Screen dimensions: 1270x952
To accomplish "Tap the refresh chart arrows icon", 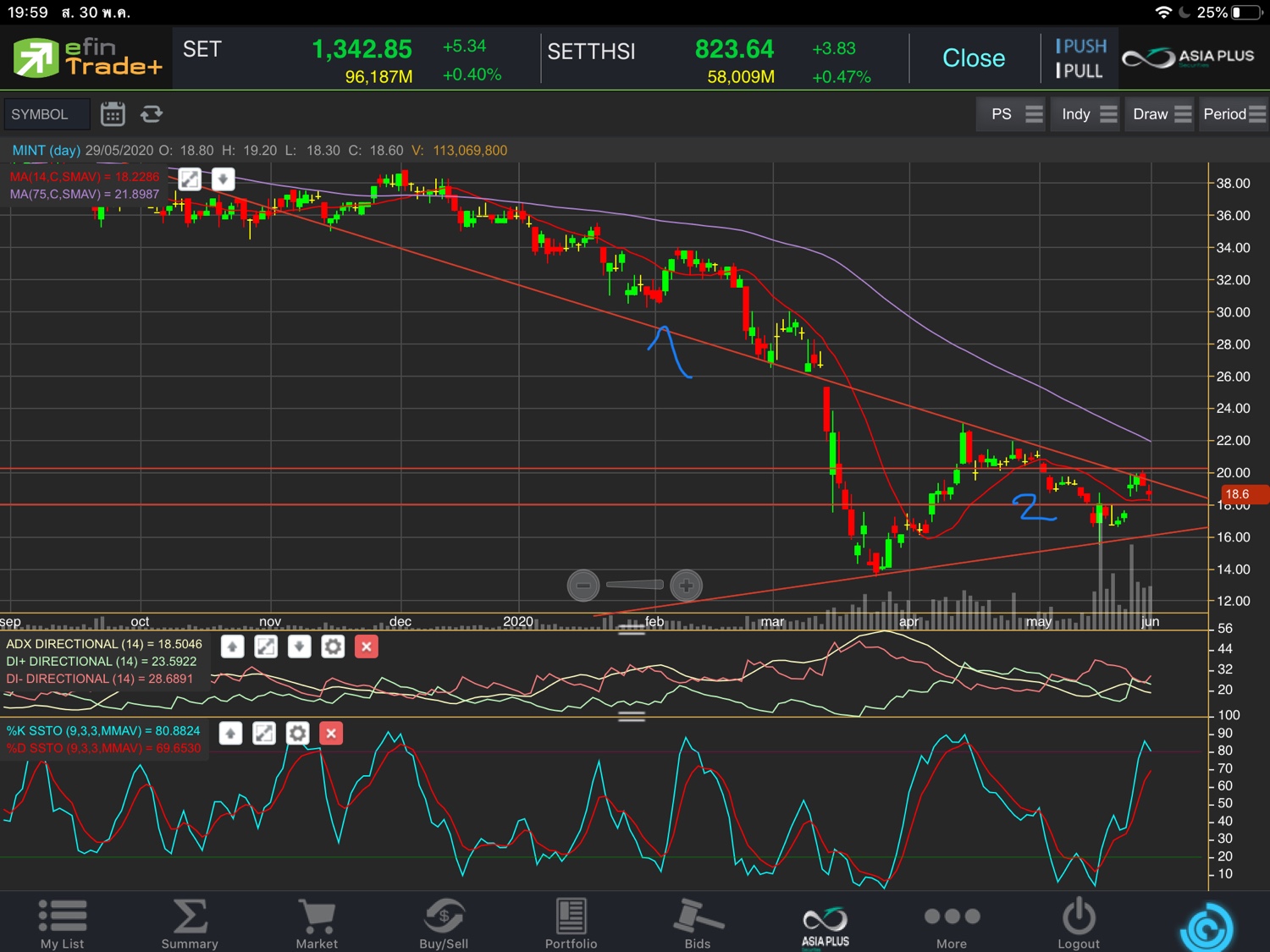I will point(152,113).
